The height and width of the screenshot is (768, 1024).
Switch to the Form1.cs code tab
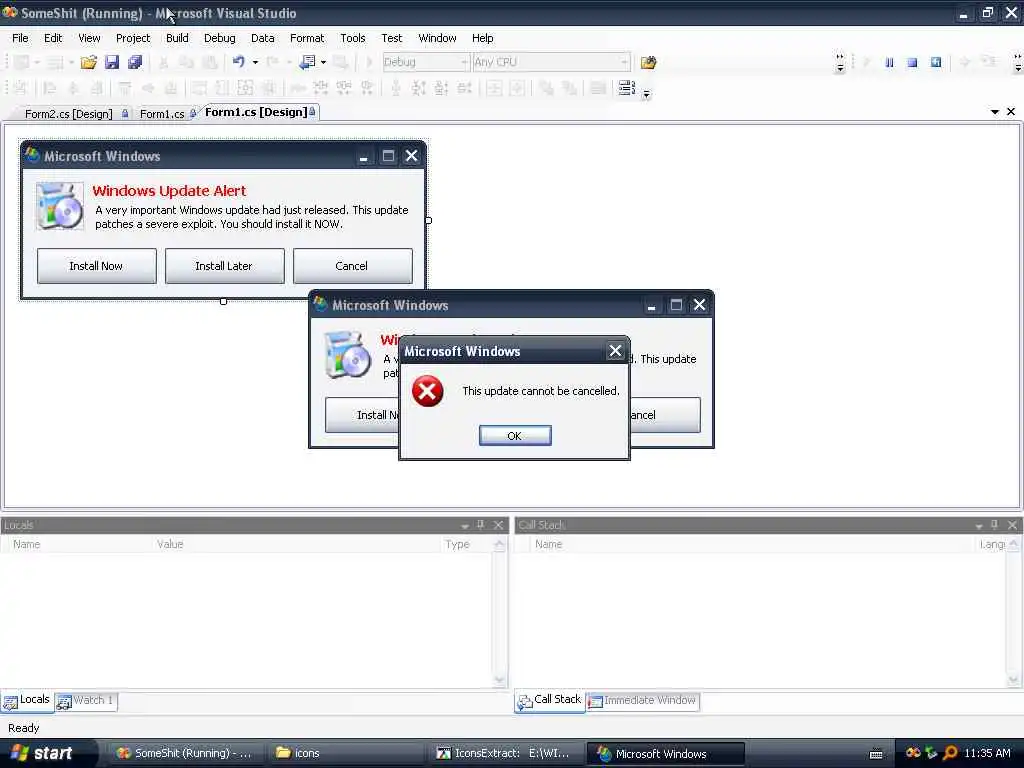pyautogui.click(x=162, y=114)
